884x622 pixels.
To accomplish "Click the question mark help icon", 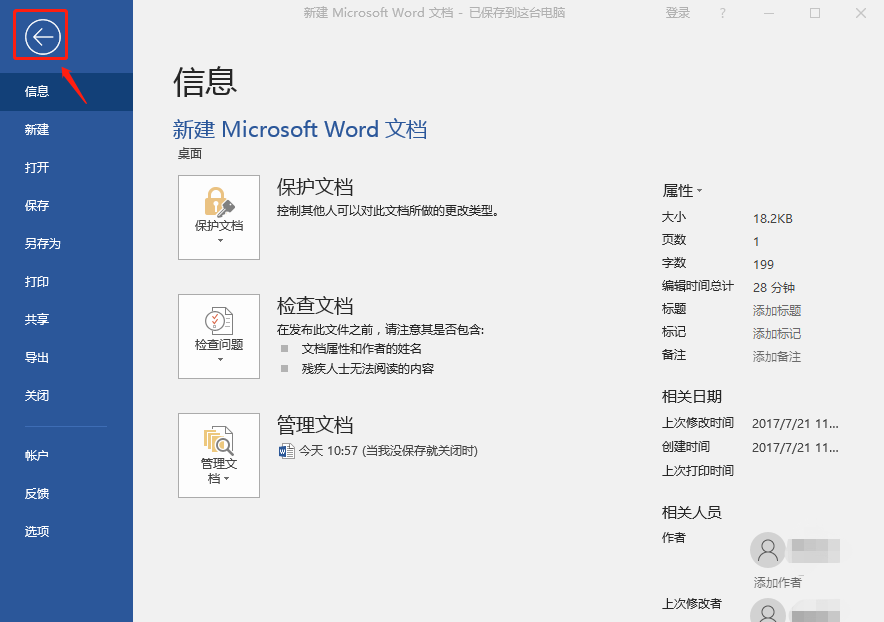I will (x=723, y=13).
